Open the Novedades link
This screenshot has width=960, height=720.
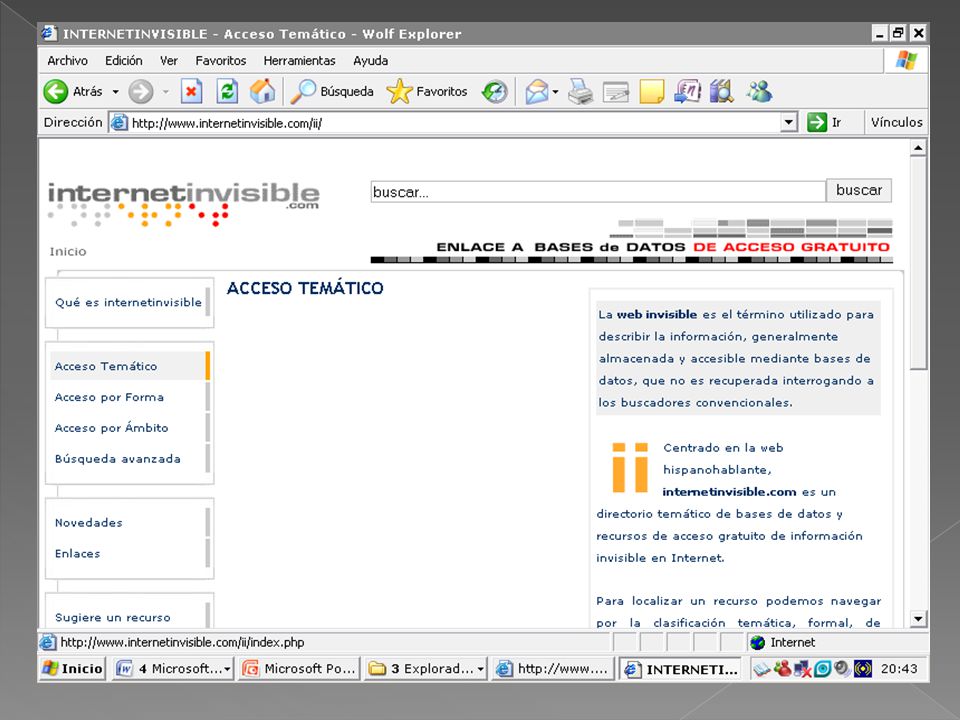[89, 523]
